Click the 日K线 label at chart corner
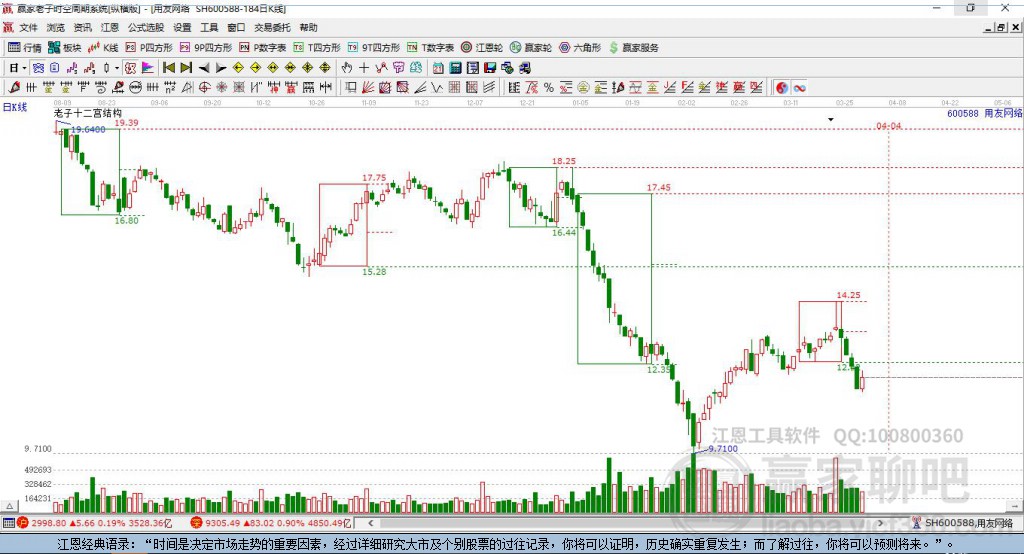 [15, 107]
